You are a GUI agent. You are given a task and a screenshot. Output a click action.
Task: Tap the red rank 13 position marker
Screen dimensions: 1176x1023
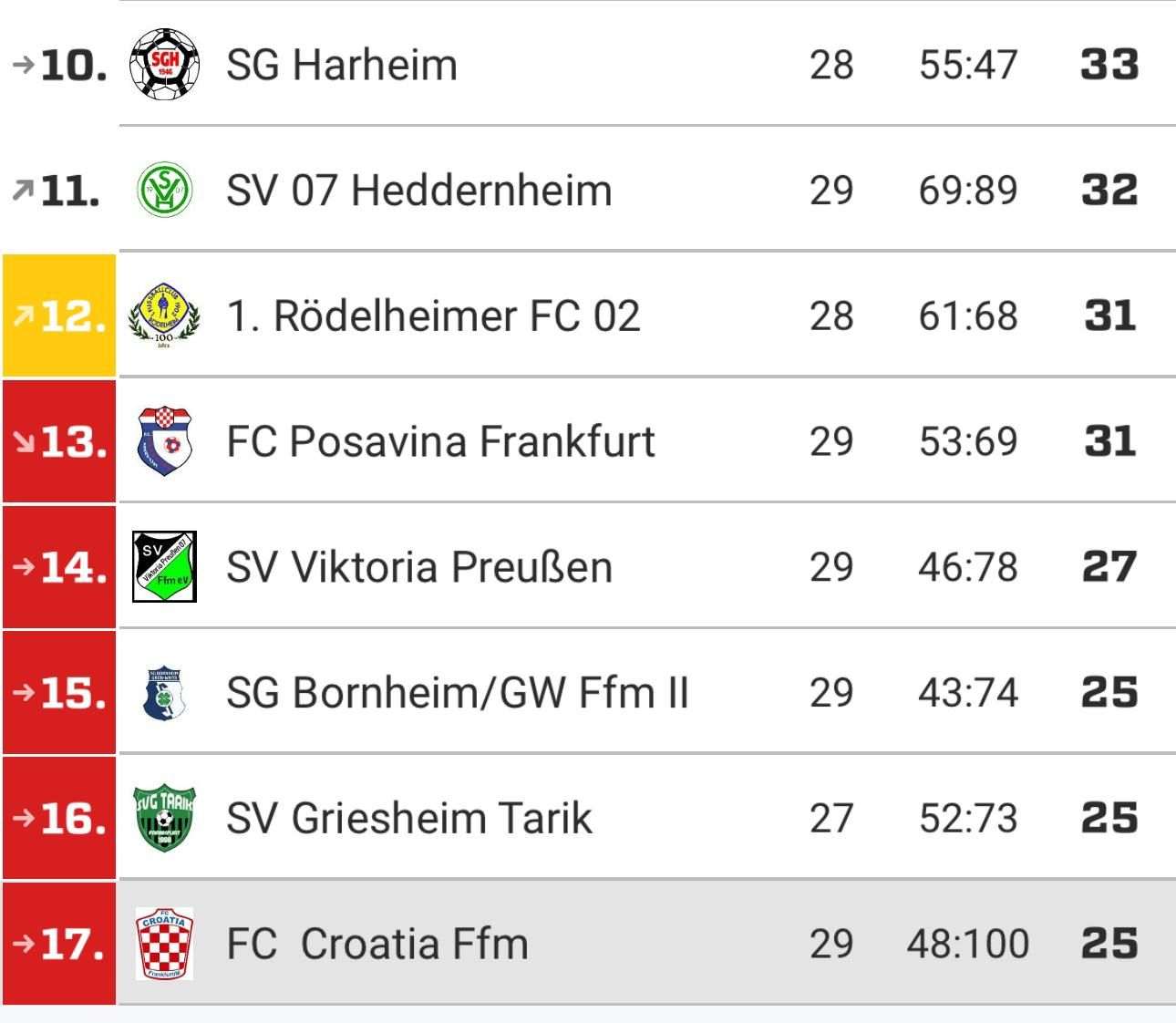(59, 441)
